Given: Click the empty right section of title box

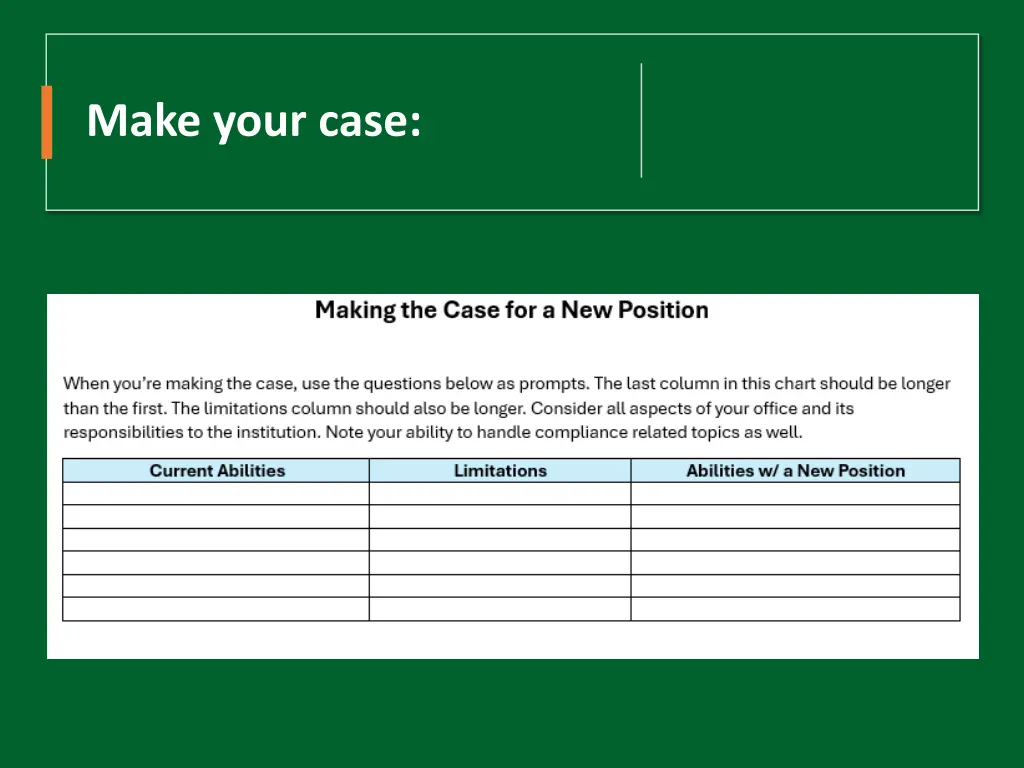Looking at the screenshot, I should 810,122.
